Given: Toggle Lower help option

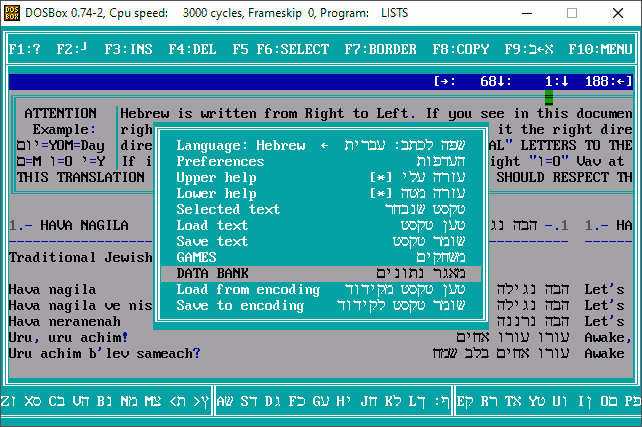Looking at the screenshot, I should [x=321, y=193].
